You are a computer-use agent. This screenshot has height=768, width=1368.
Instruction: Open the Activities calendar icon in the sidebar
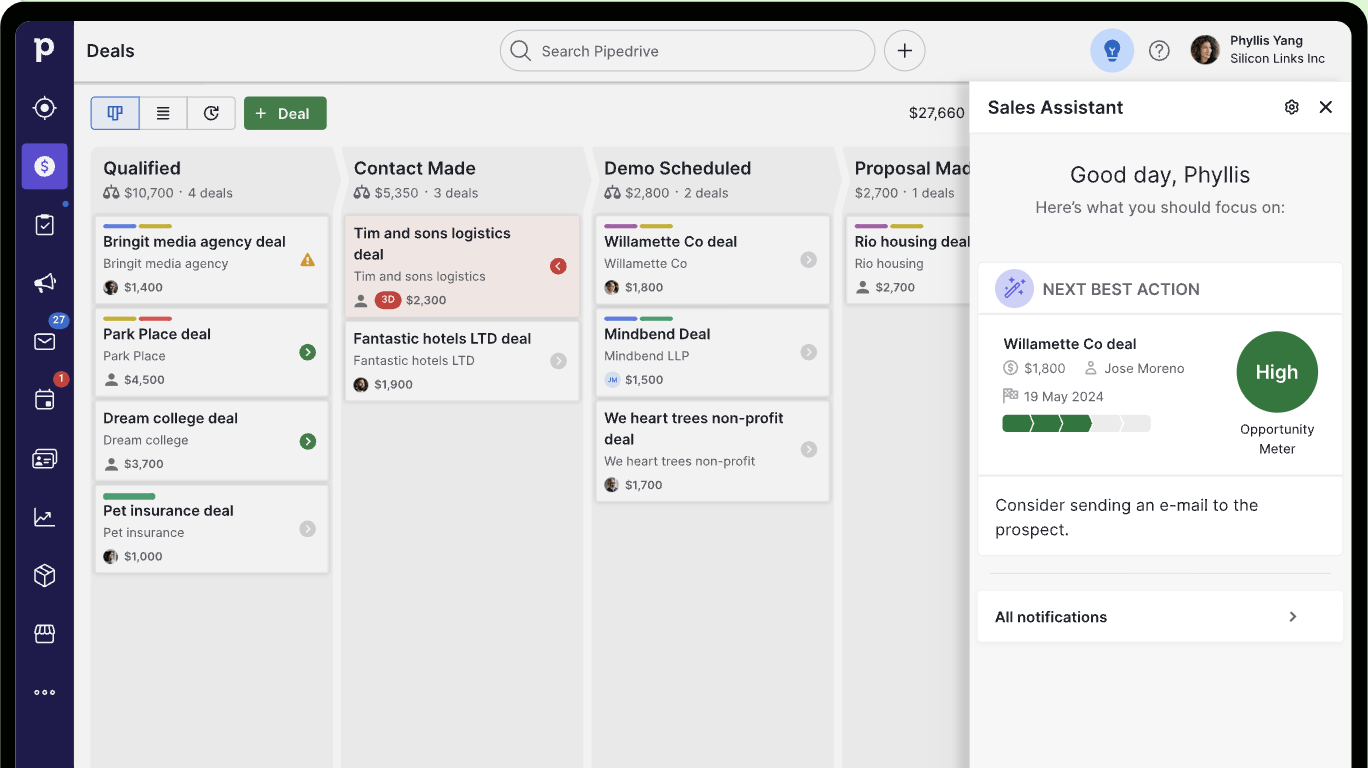tap(44, 400)
